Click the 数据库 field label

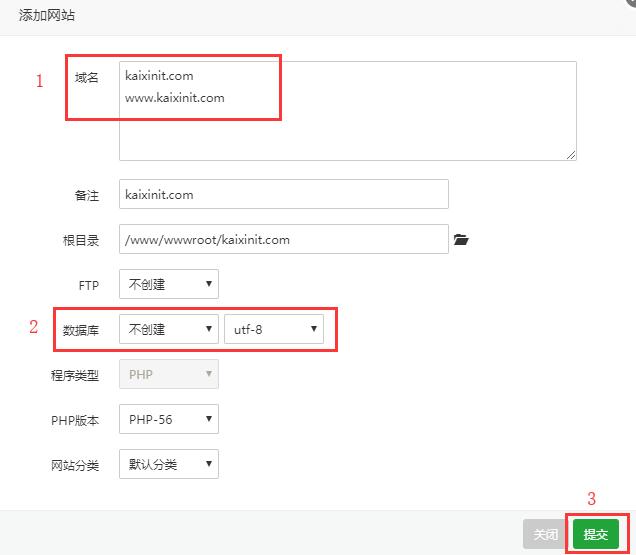pos(81,330)
